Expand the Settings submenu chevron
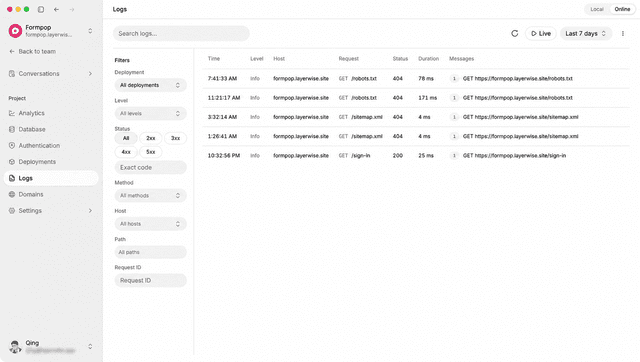 (x=90, y=211)
